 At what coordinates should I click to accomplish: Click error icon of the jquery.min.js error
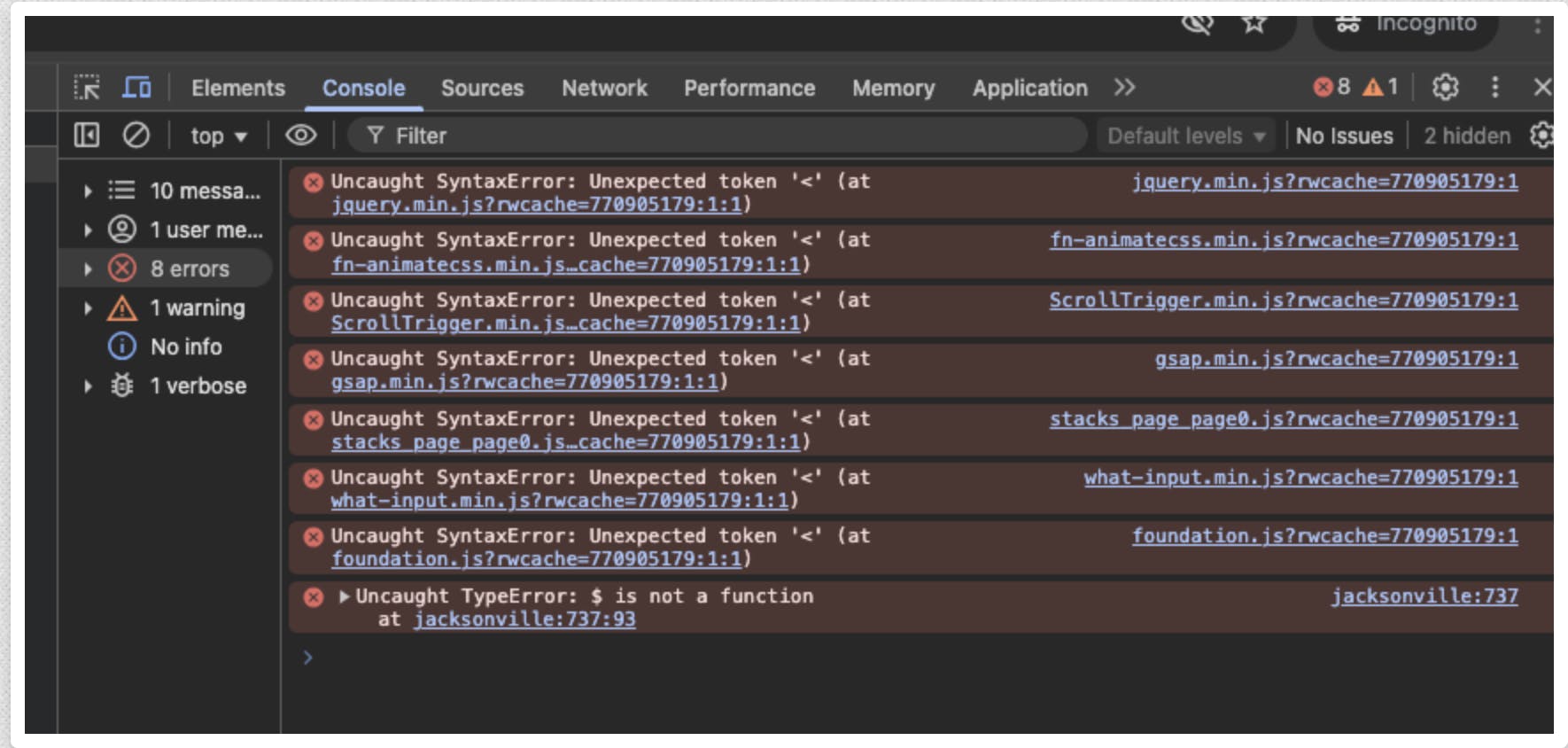point(313,183)
